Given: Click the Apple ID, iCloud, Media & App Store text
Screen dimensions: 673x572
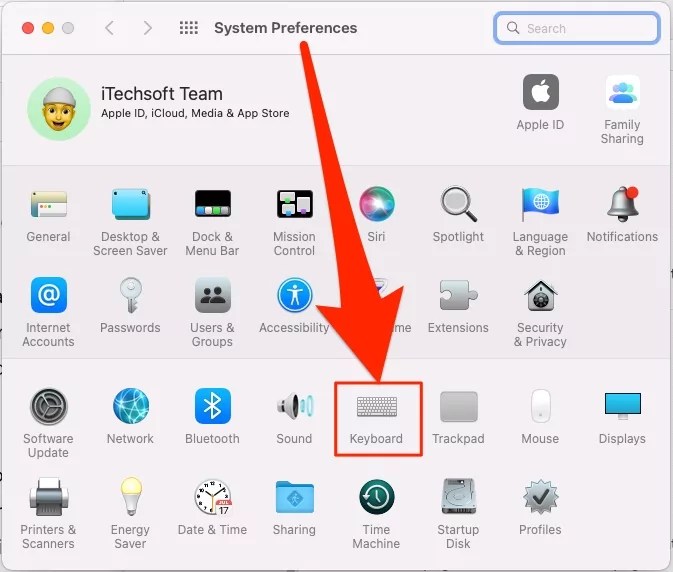Looking at the screenshot, I should [x=195, y=113].
